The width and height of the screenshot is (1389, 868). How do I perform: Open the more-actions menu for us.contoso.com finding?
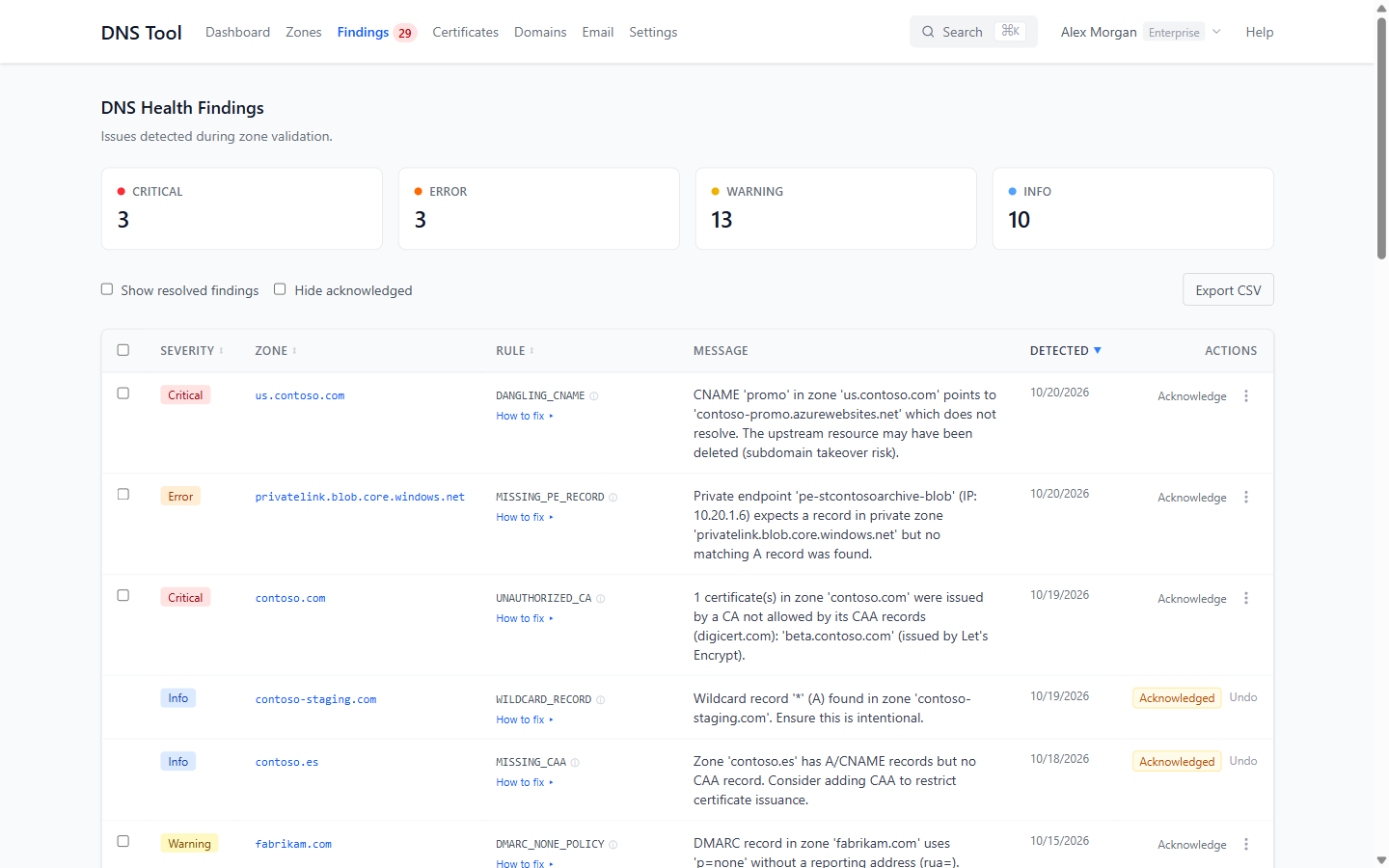[1246, 396]
